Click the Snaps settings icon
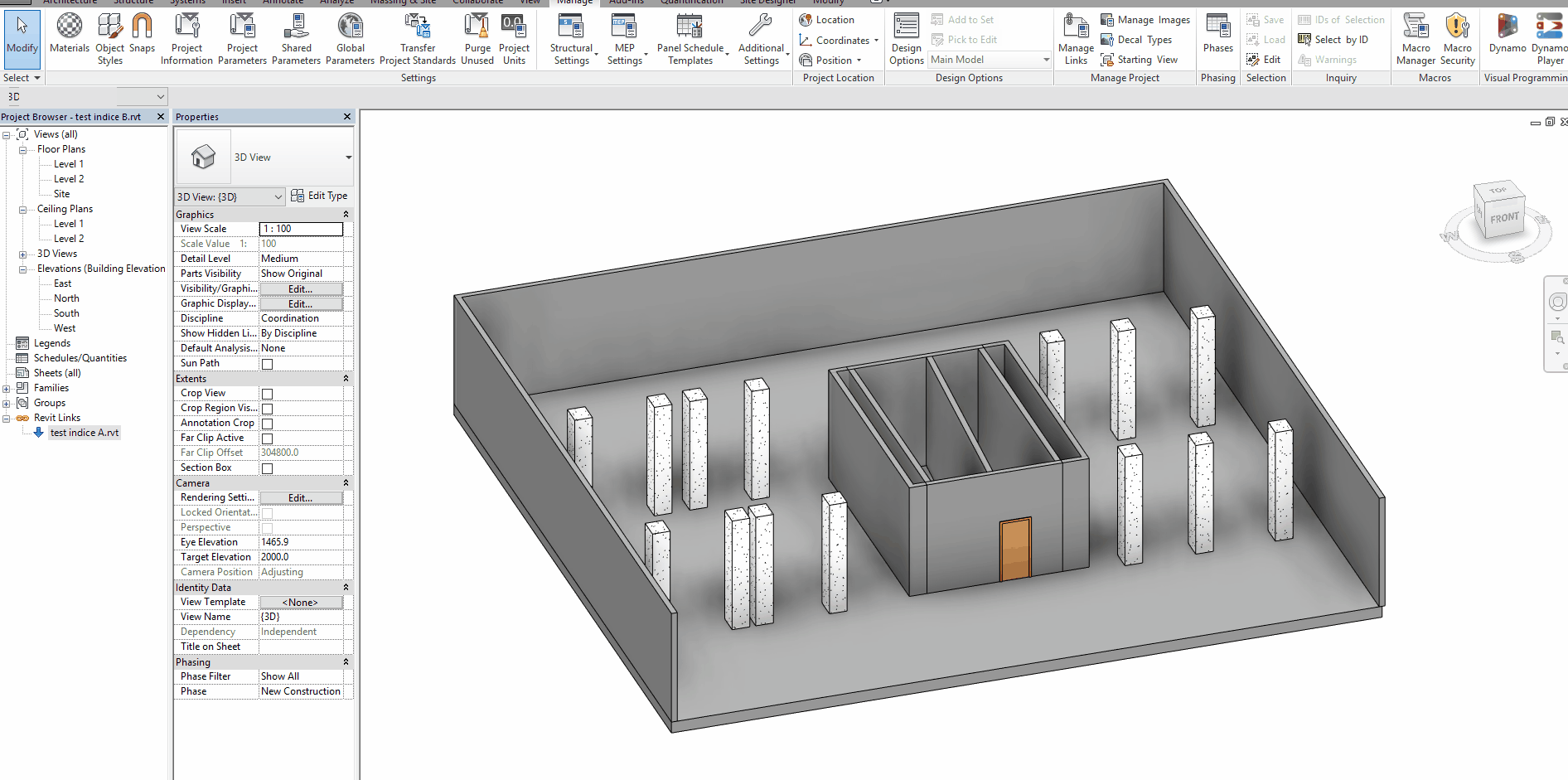Screen dimensions: 1568x780 pos(143,35)
